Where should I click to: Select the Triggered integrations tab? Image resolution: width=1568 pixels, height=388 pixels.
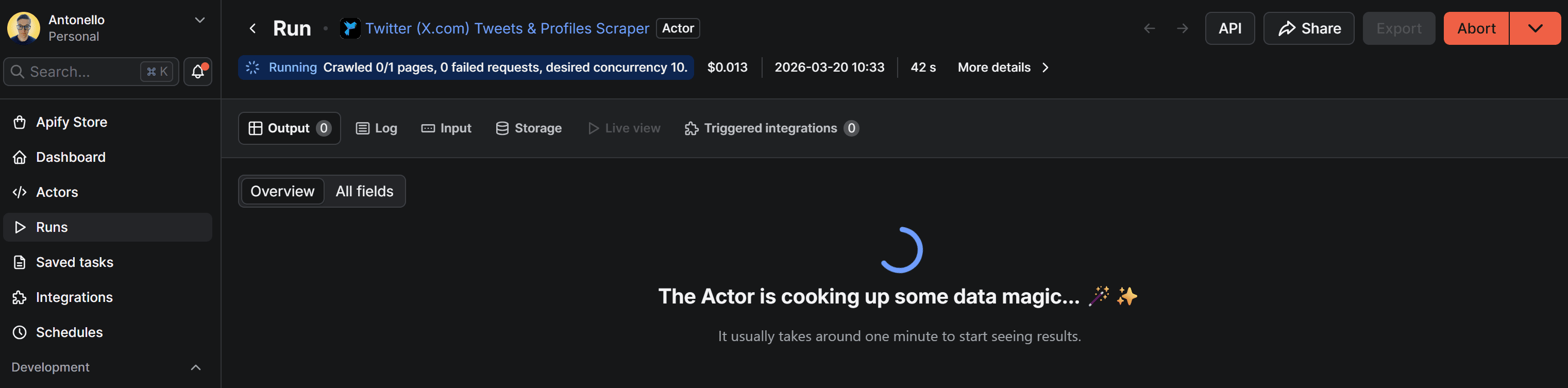coord(771,128)
